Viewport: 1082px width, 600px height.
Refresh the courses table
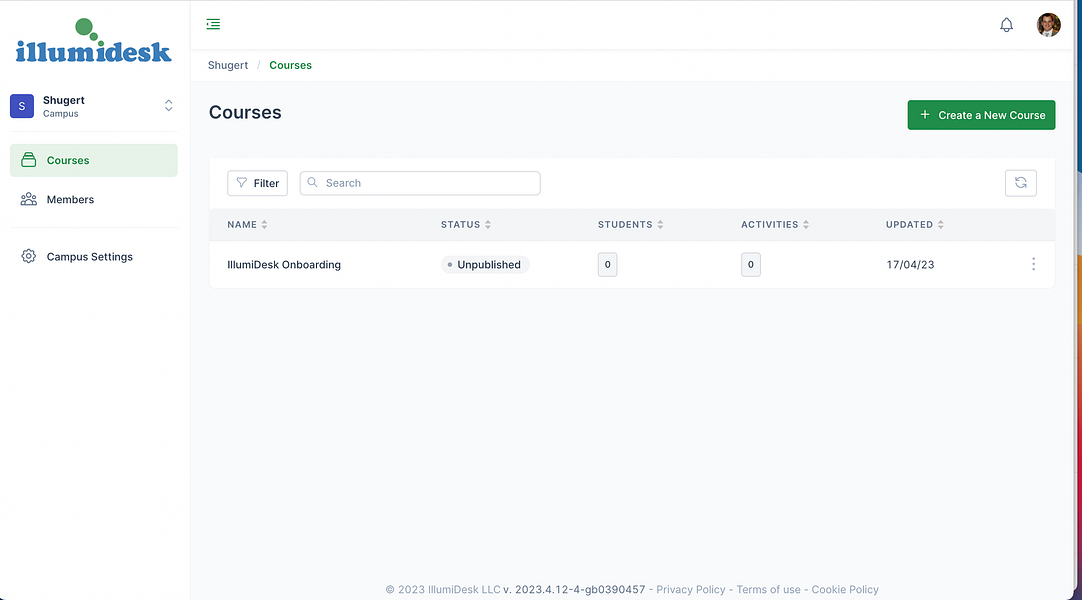click(x=1021, y=183)
